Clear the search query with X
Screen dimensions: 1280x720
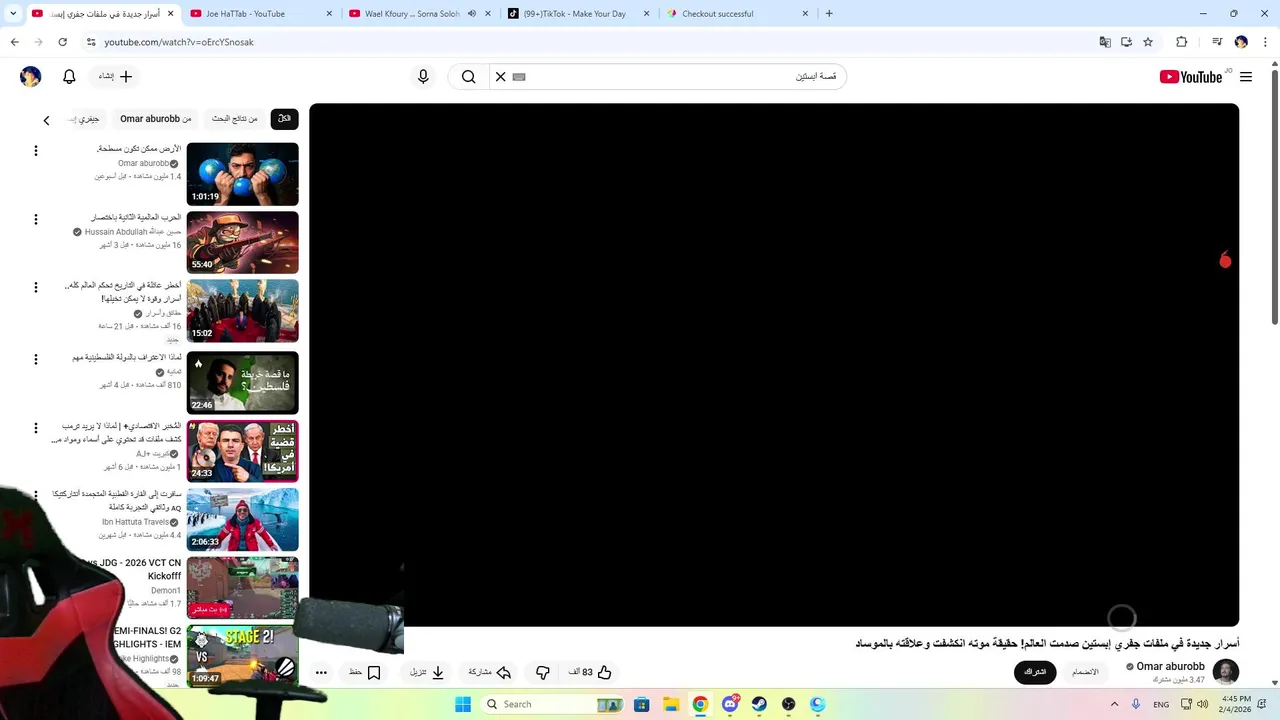(501, 77)
